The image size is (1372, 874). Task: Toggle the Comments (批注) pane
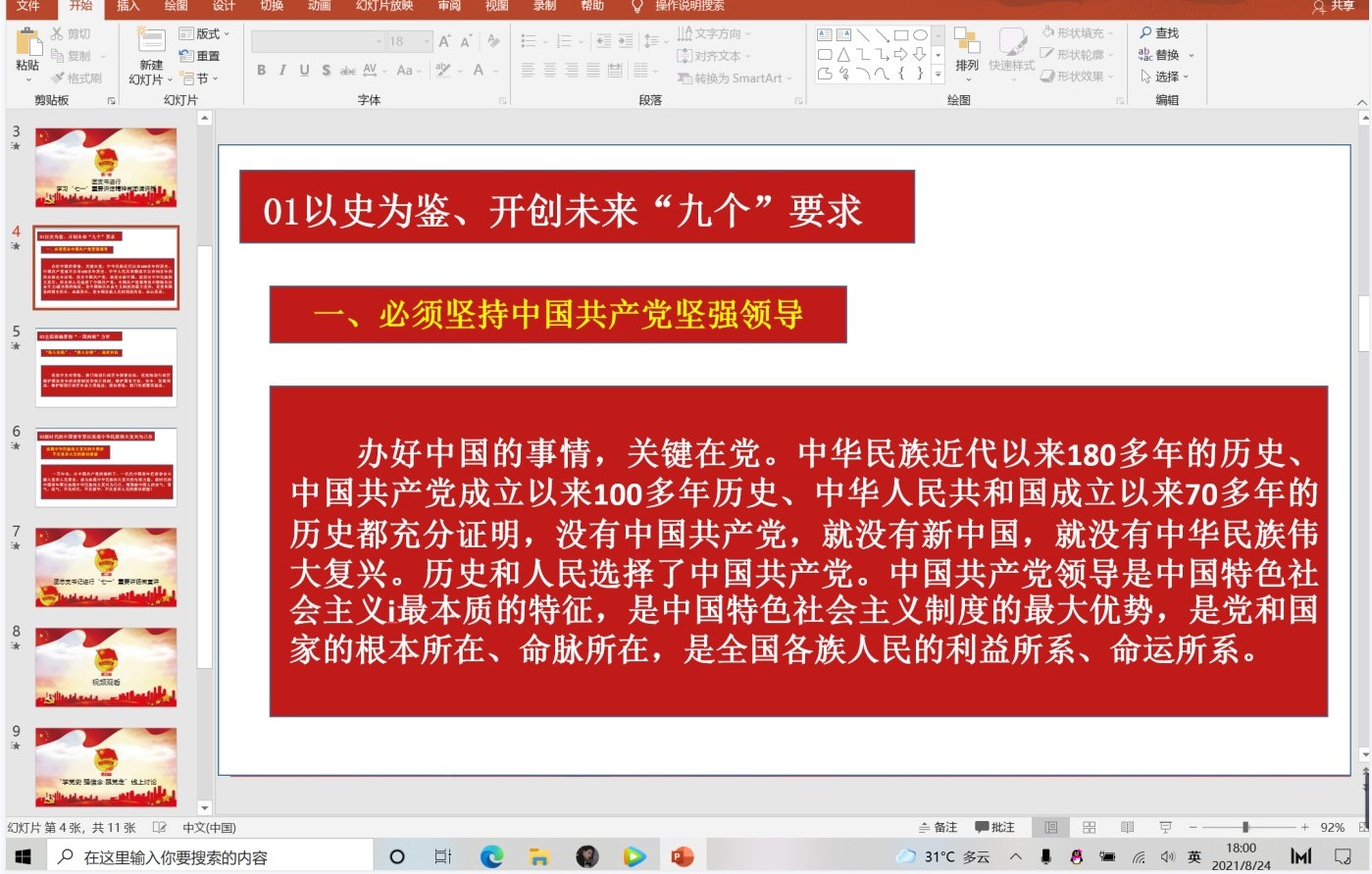[994, 827]
